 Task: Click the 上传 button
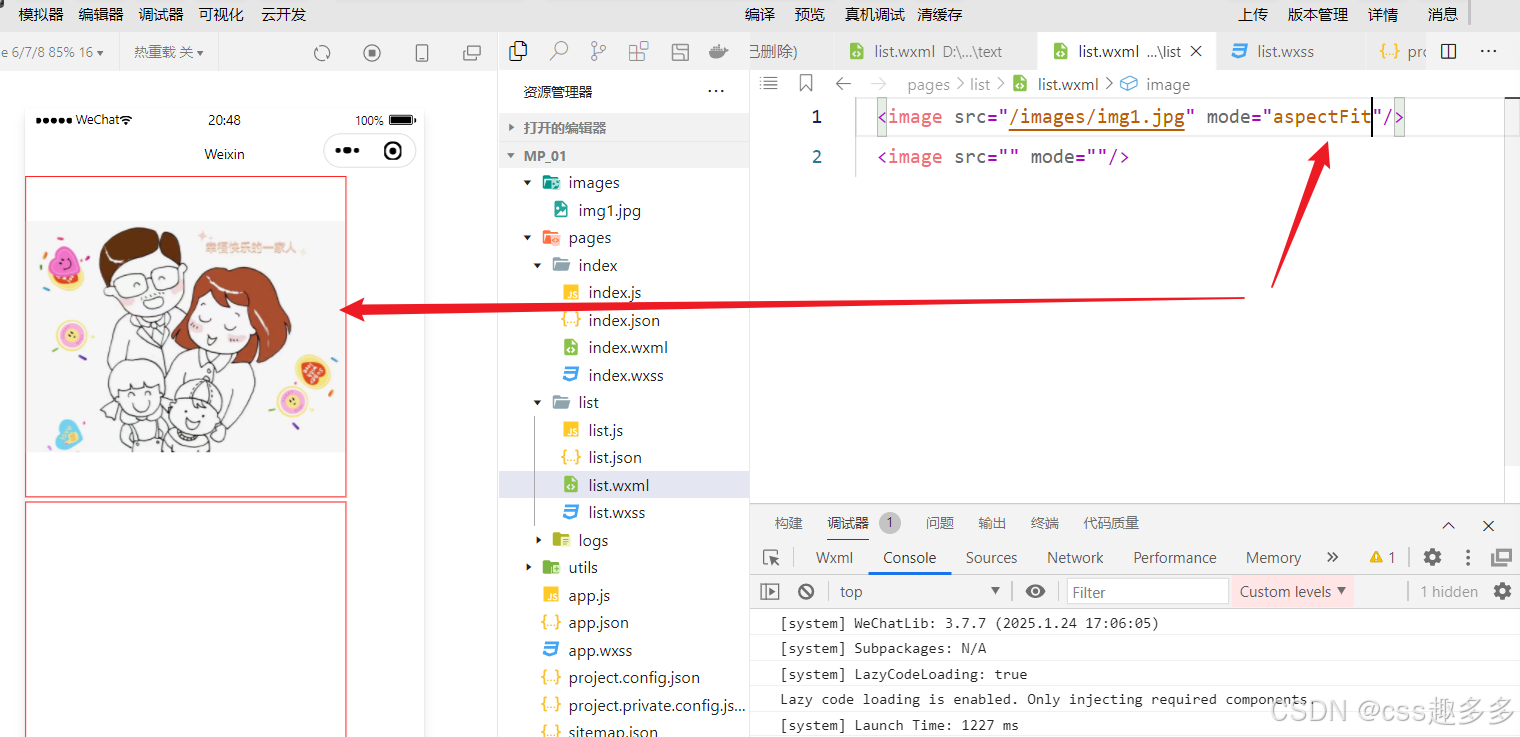click(x=1253, y=14)
